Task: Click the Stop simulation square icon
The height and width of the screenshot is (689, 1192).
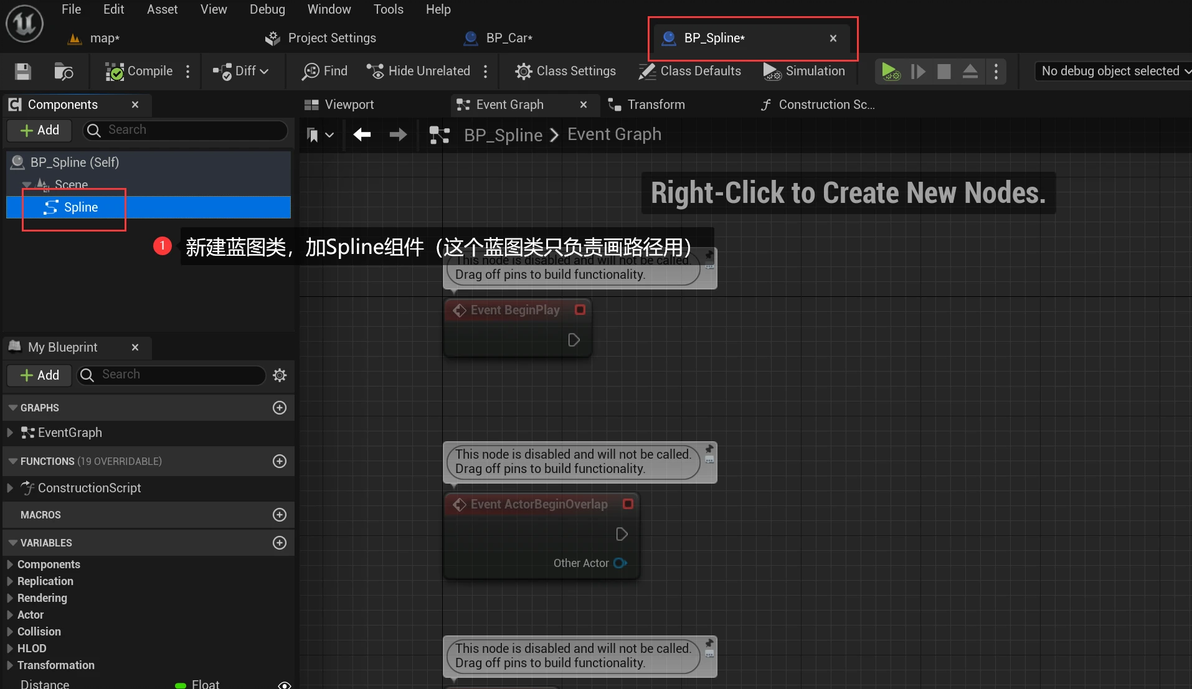Action: point(943,71)
